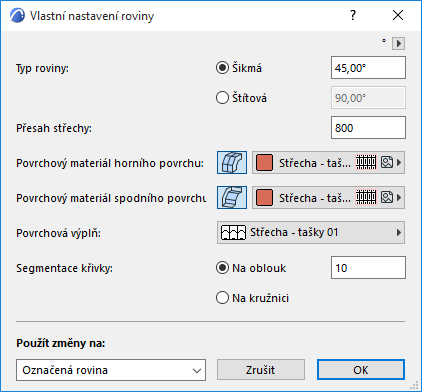Click the Typ roviny label
The image size is (422, 392).
tap(42, 68)
